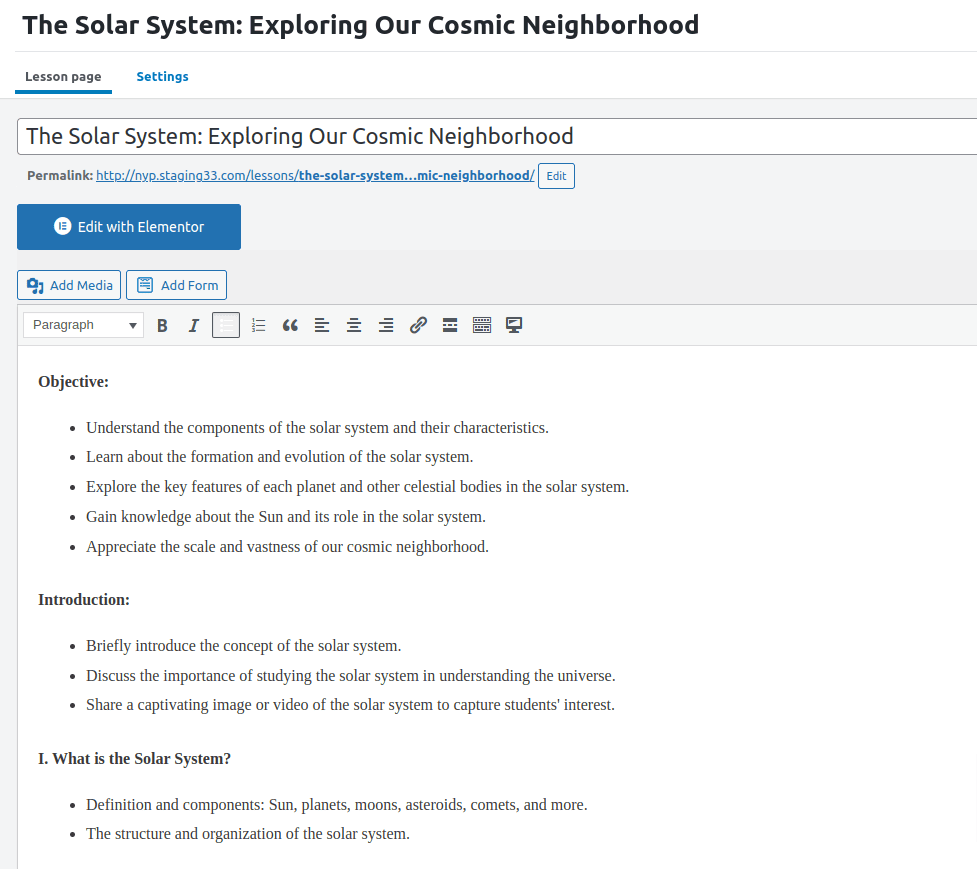This screenshot has height=869, width=977.
Task: Insert Read More tag
Action: 450,325
